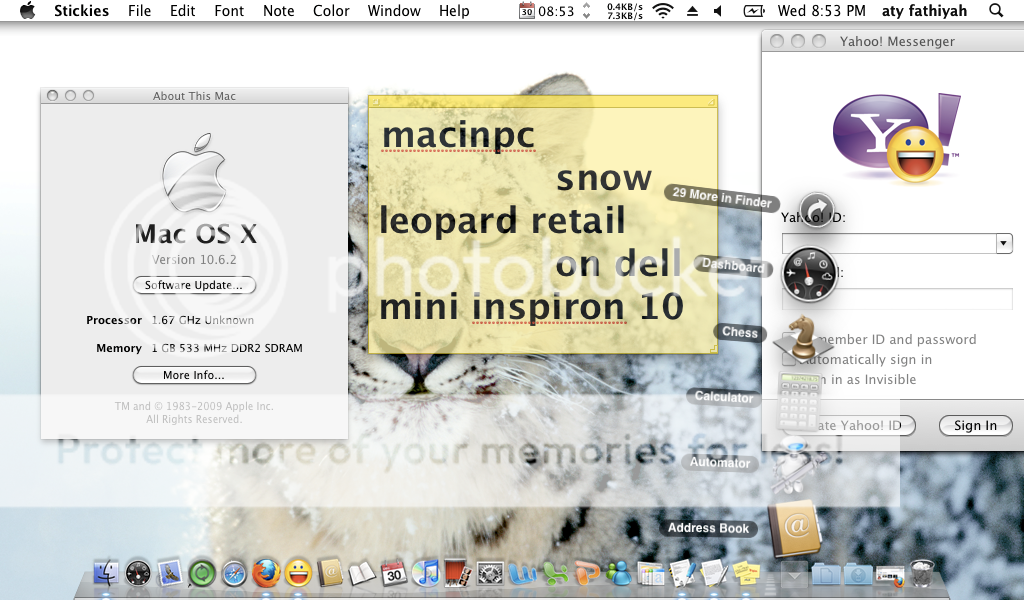Screen dimensions: 1024x600
Task: Expand the Yahoo! ID dropdown arrow
Action: pos(1004,244)
